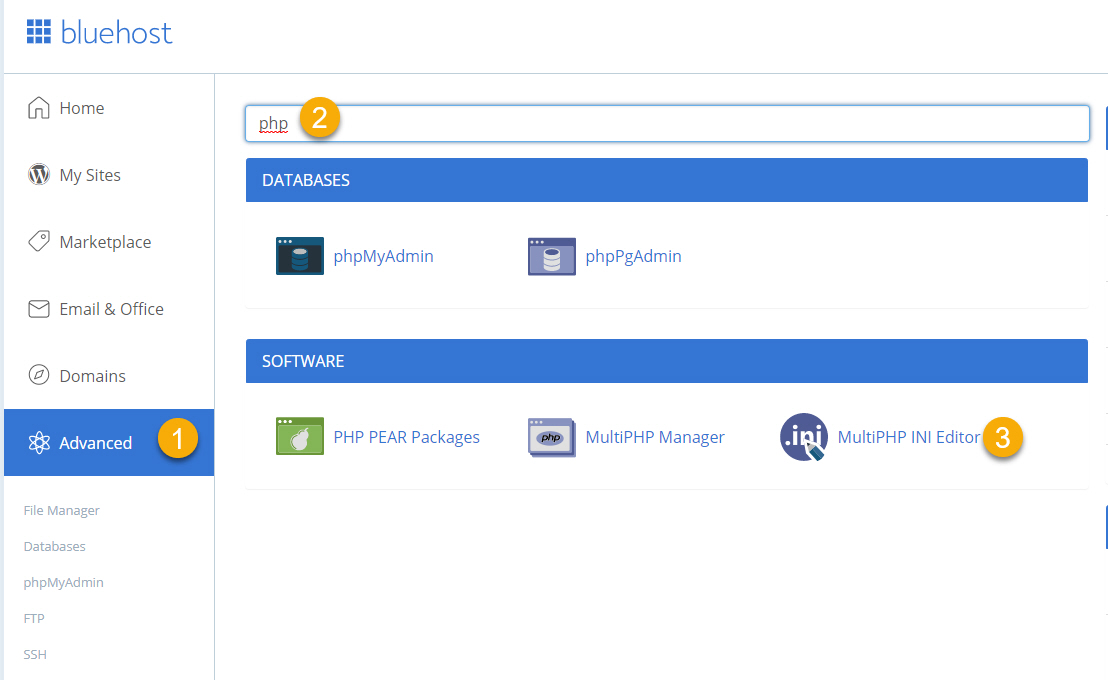Click the Email & Office envelope icon

[x=39, y=309]
